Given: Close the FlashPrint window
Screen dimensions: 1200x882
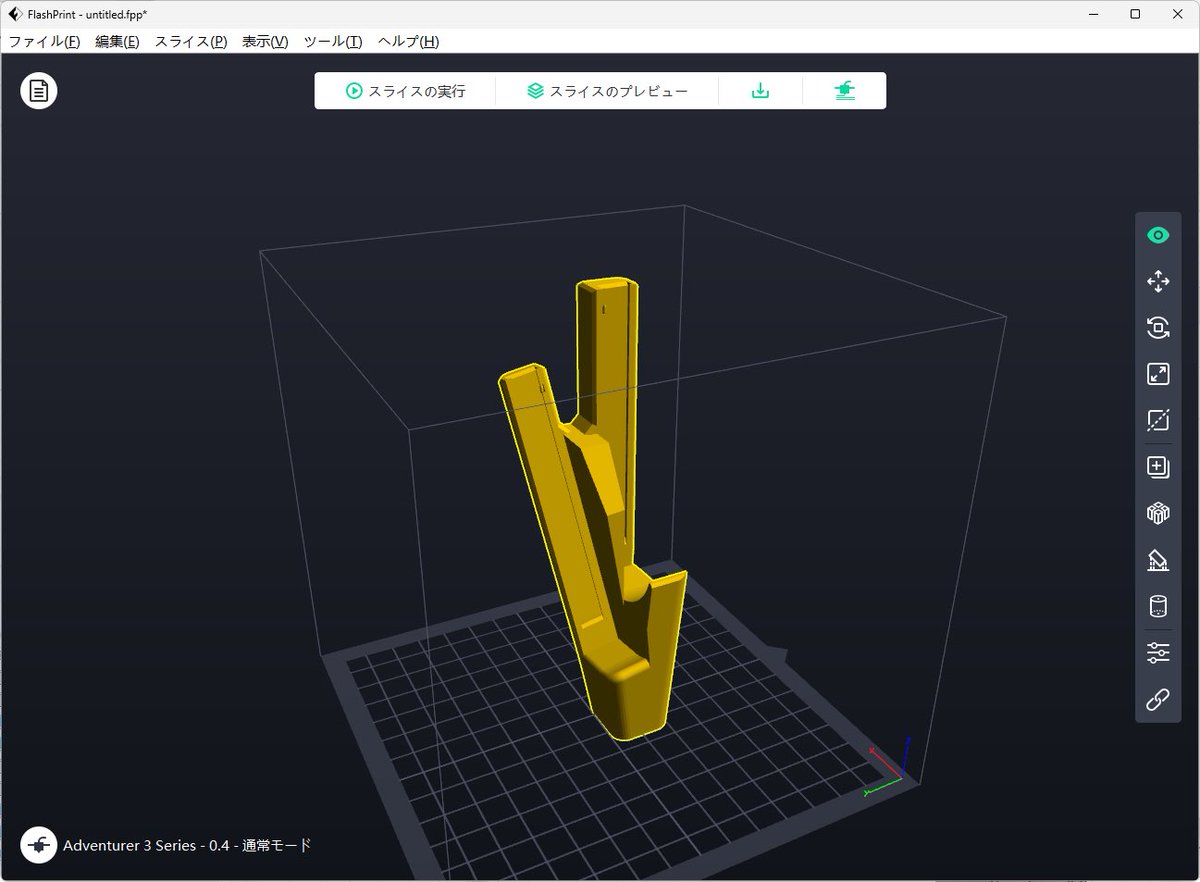Looking at the screenshot, I should 1178,14.
